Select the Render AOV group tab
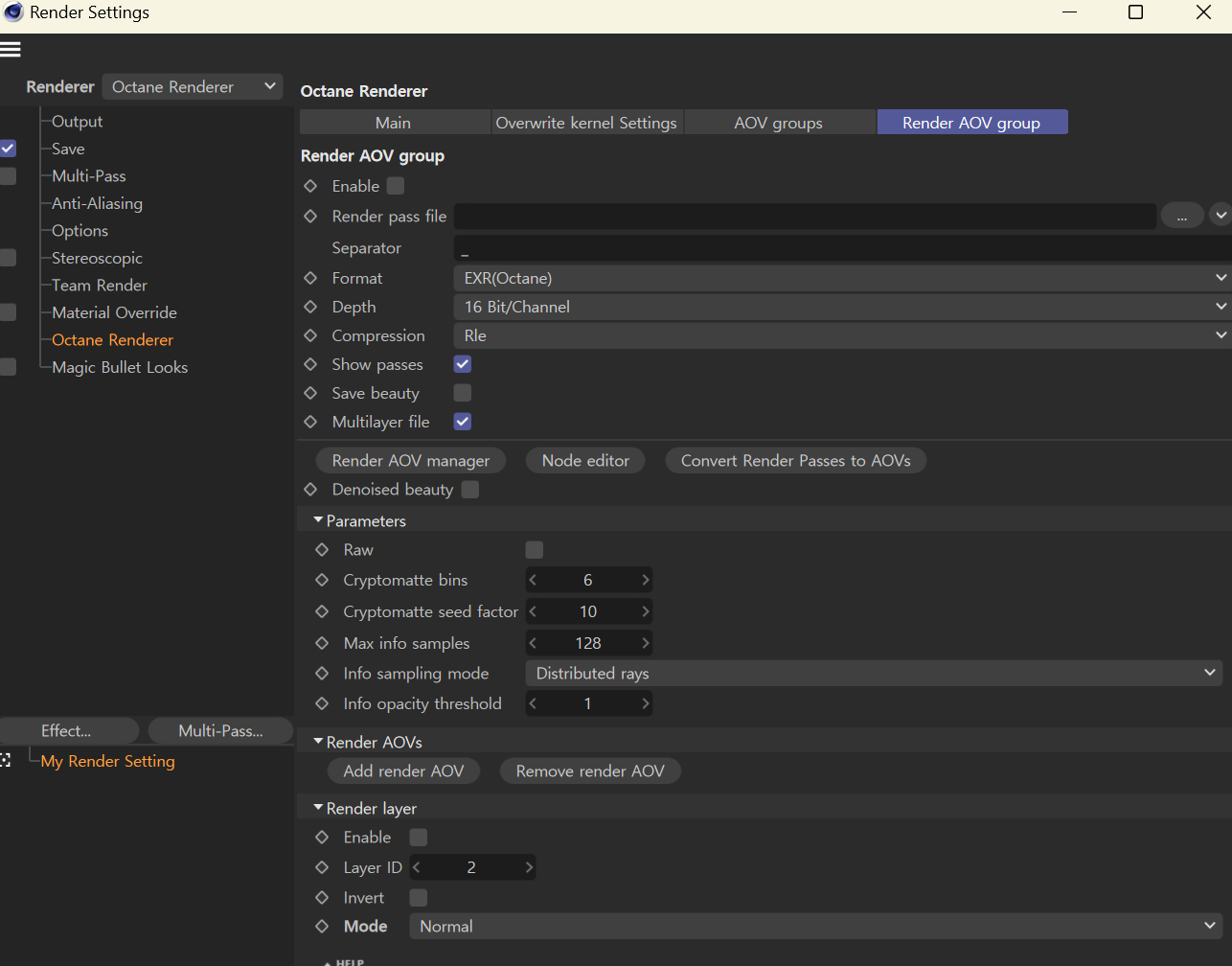 click(971, 123)
